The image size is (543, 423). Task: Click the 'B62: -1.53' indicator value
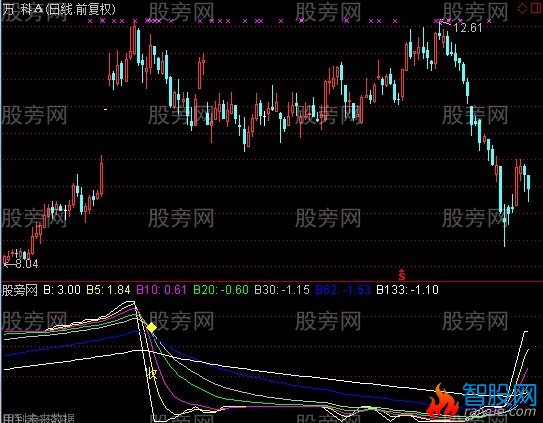point(343,290)
